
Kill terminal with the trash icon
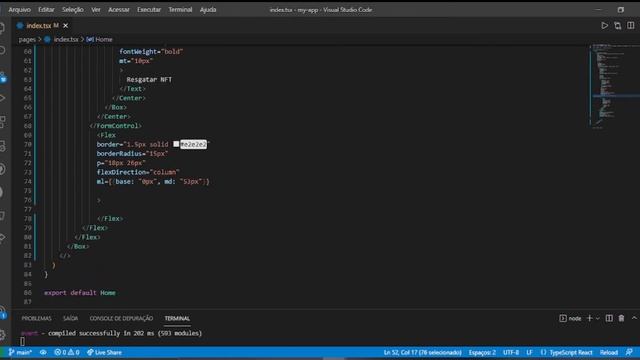coord(621,318)
